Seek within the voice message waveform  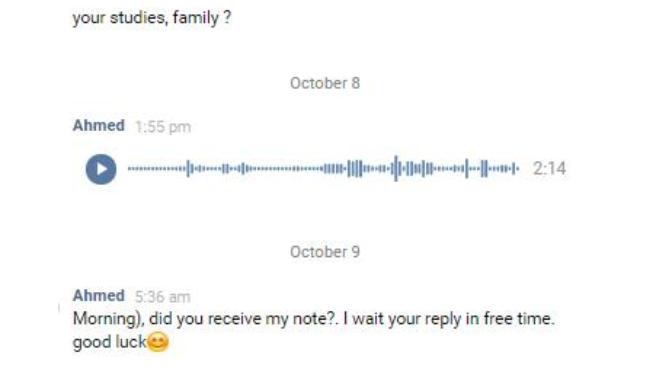(x=324, y=169)
